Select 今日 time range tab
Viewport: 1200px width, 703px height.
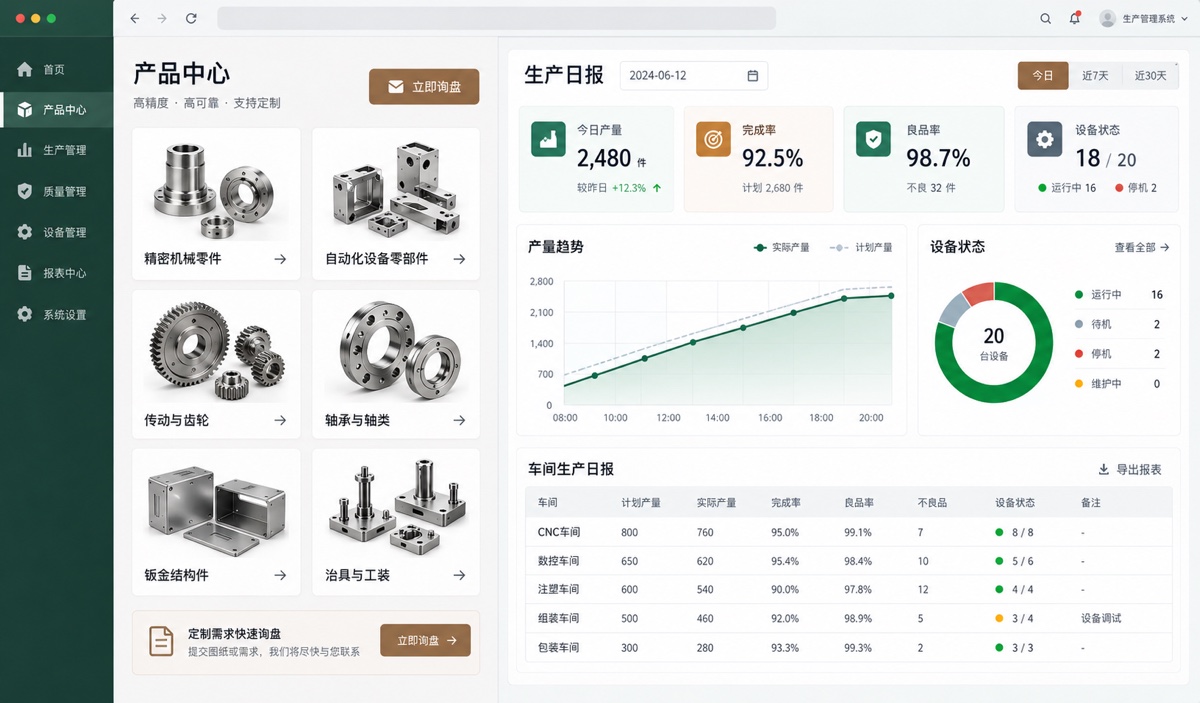point(1043,76)
